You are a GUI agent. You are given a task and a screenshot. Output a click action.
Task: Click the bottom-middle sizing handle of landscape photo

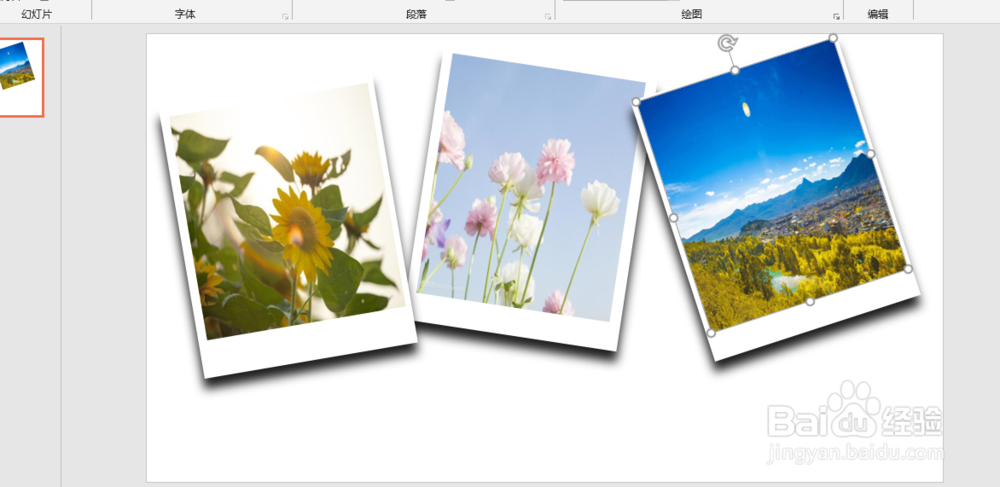(x=810, y=301)
